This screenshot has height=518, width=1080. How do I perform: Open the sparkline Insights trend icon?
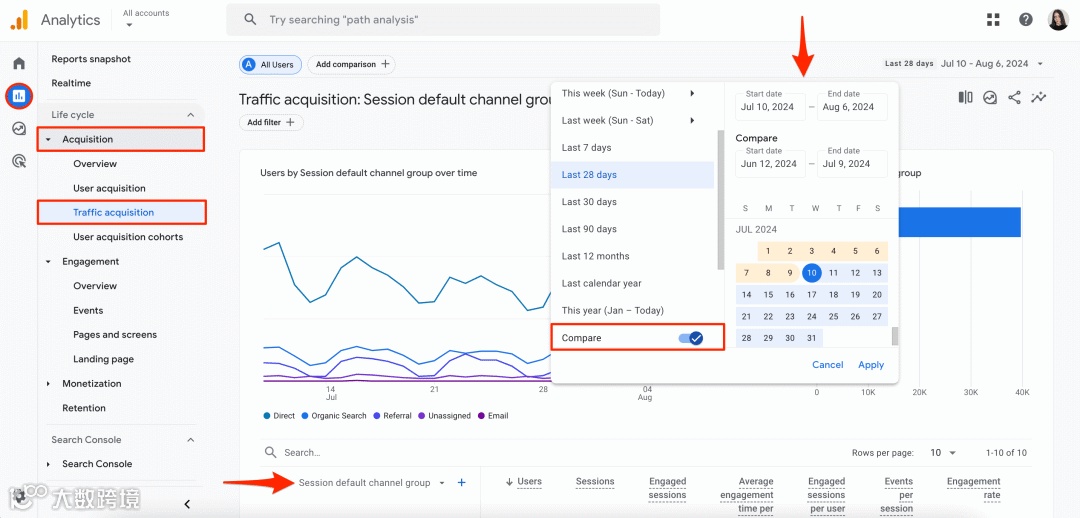(1038, 98)
